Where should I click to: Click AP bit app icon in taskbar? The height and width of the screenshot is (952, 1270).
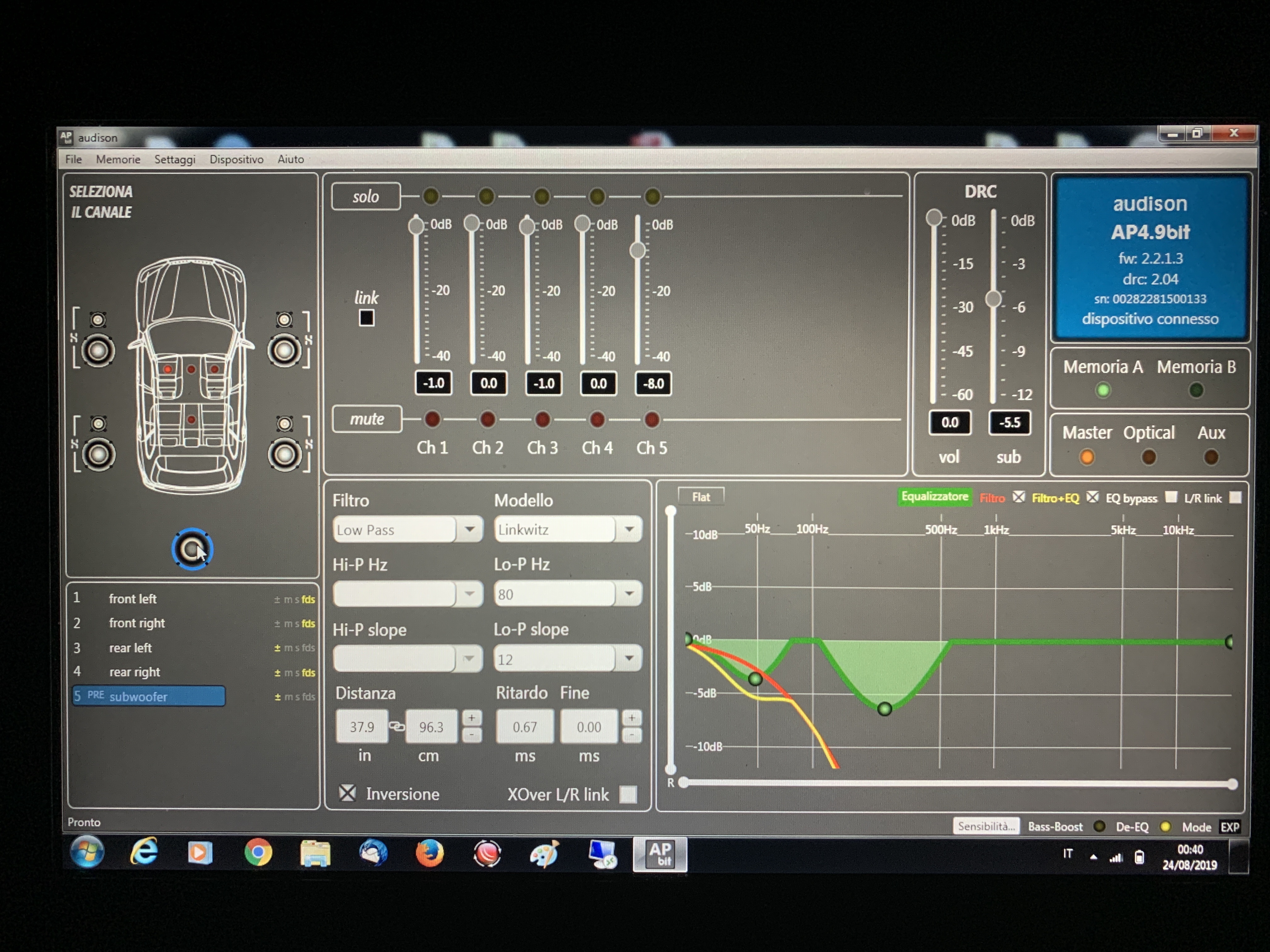click(x=660, y=854)
